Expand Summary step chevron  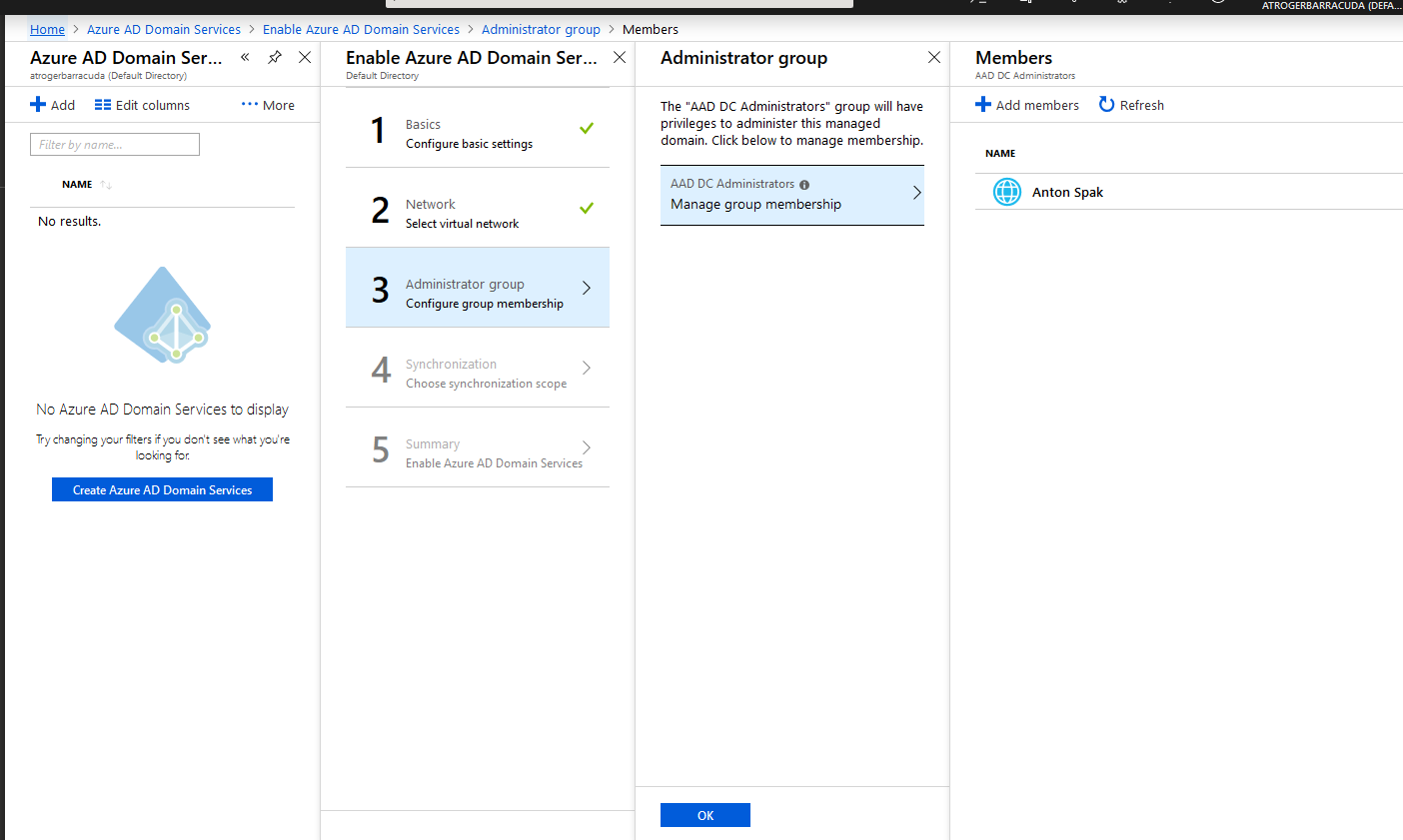click(587, 447)
